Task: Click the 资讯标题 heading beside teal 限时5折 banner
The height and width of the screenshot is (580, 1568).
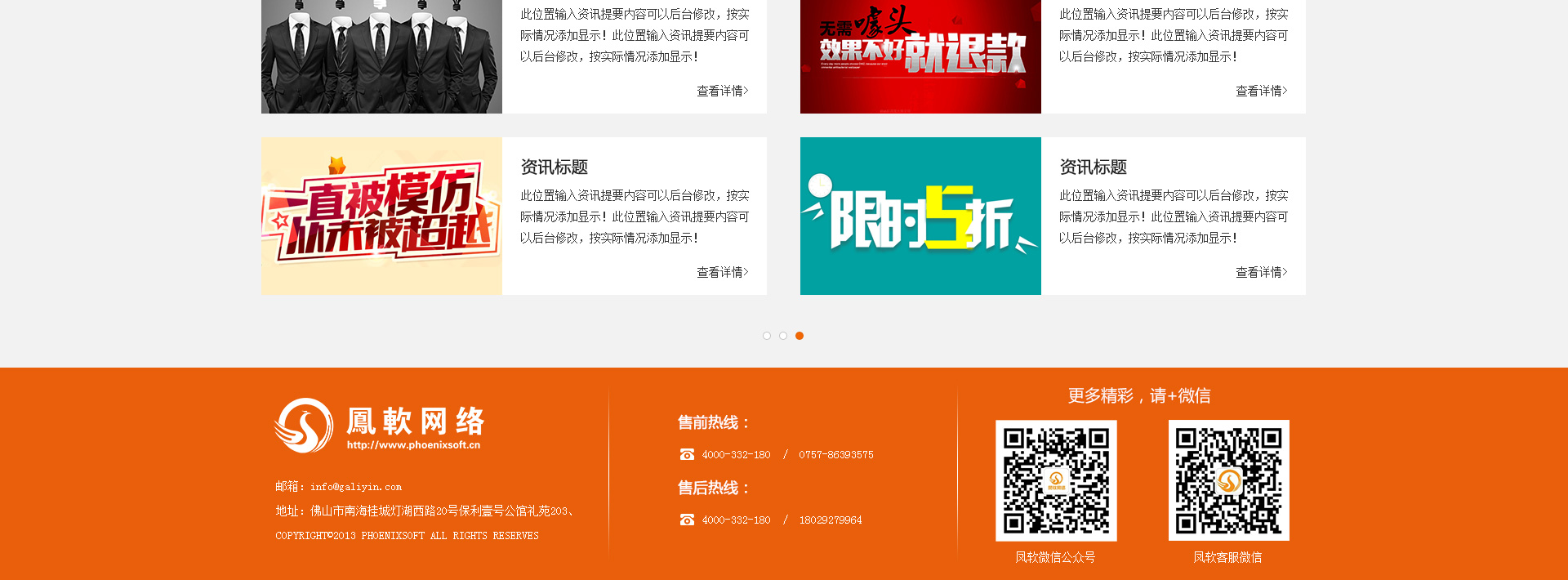Action: 1094,167
